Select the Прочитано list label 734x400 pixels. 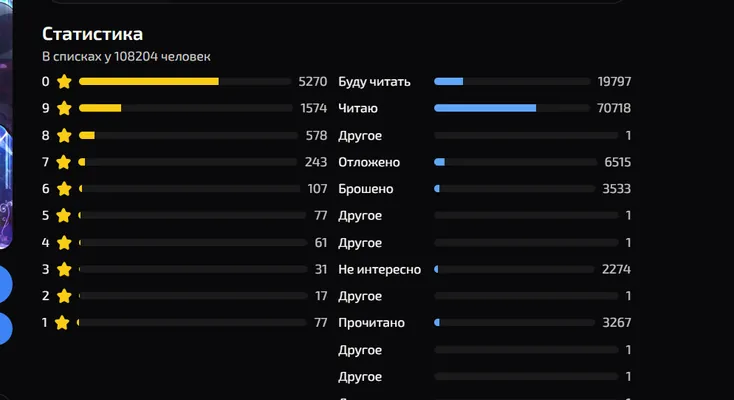pos(372,323)
